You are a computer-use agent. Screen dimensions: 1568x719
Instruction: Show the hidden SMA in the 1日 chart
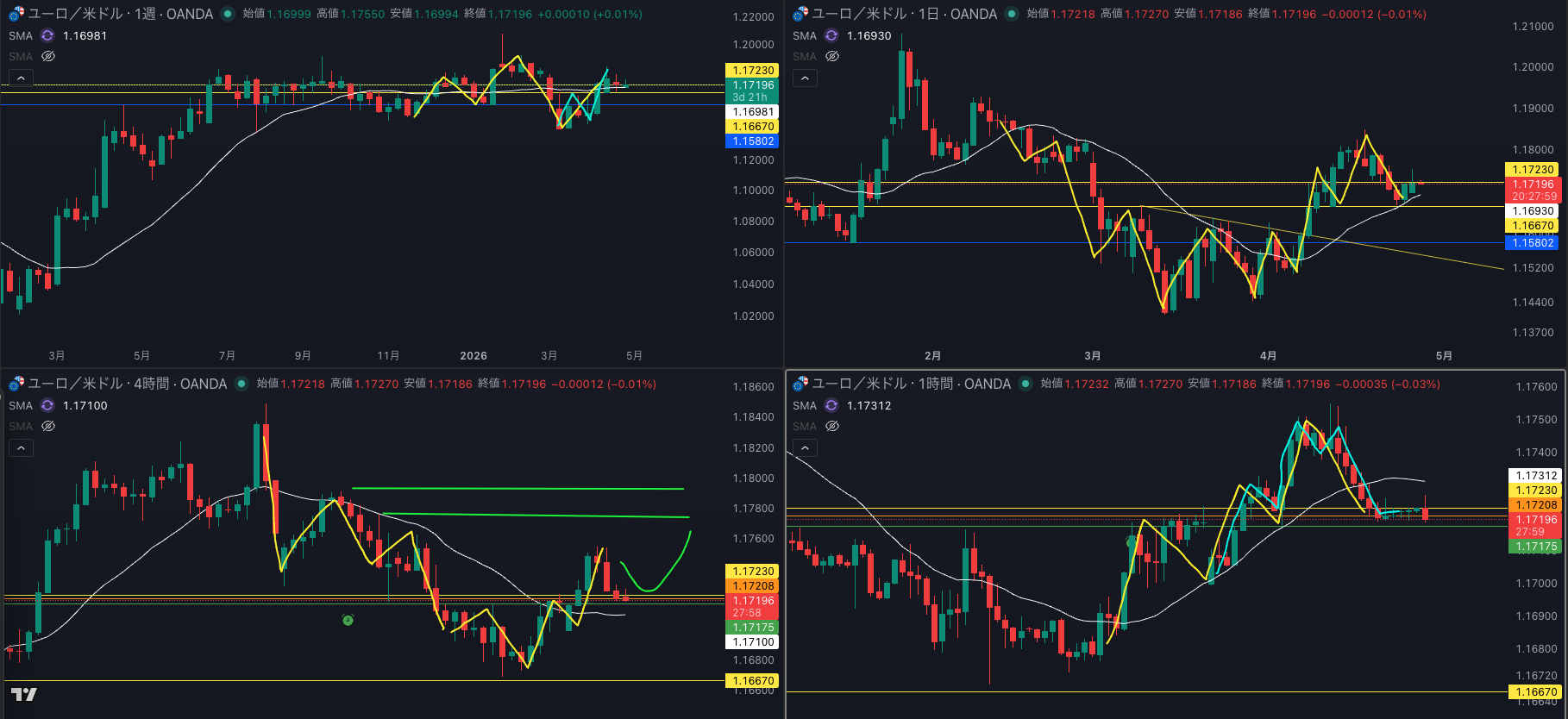(x=832, y=56)
